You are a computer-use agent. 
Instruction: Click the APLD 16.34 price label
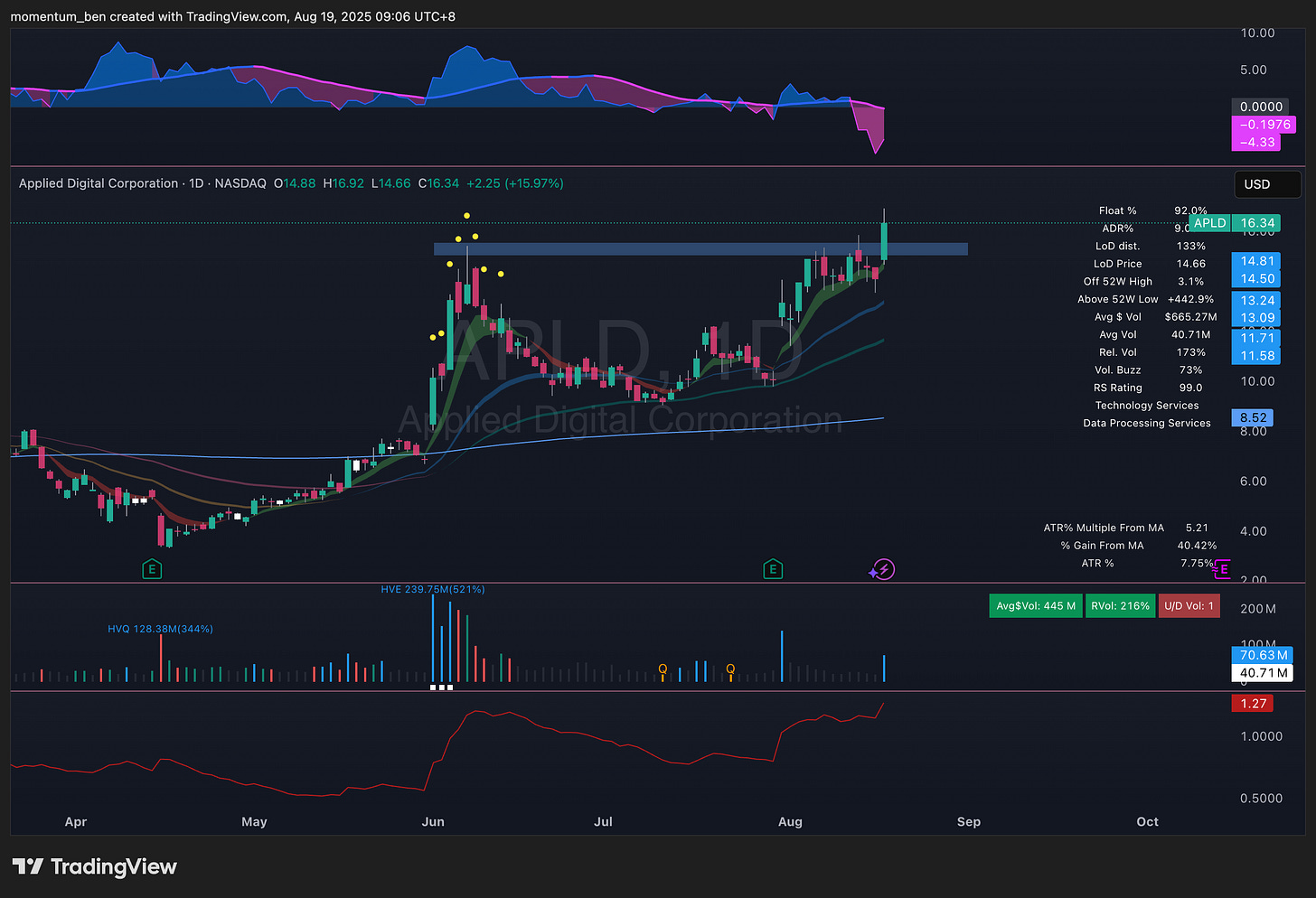1234,223
